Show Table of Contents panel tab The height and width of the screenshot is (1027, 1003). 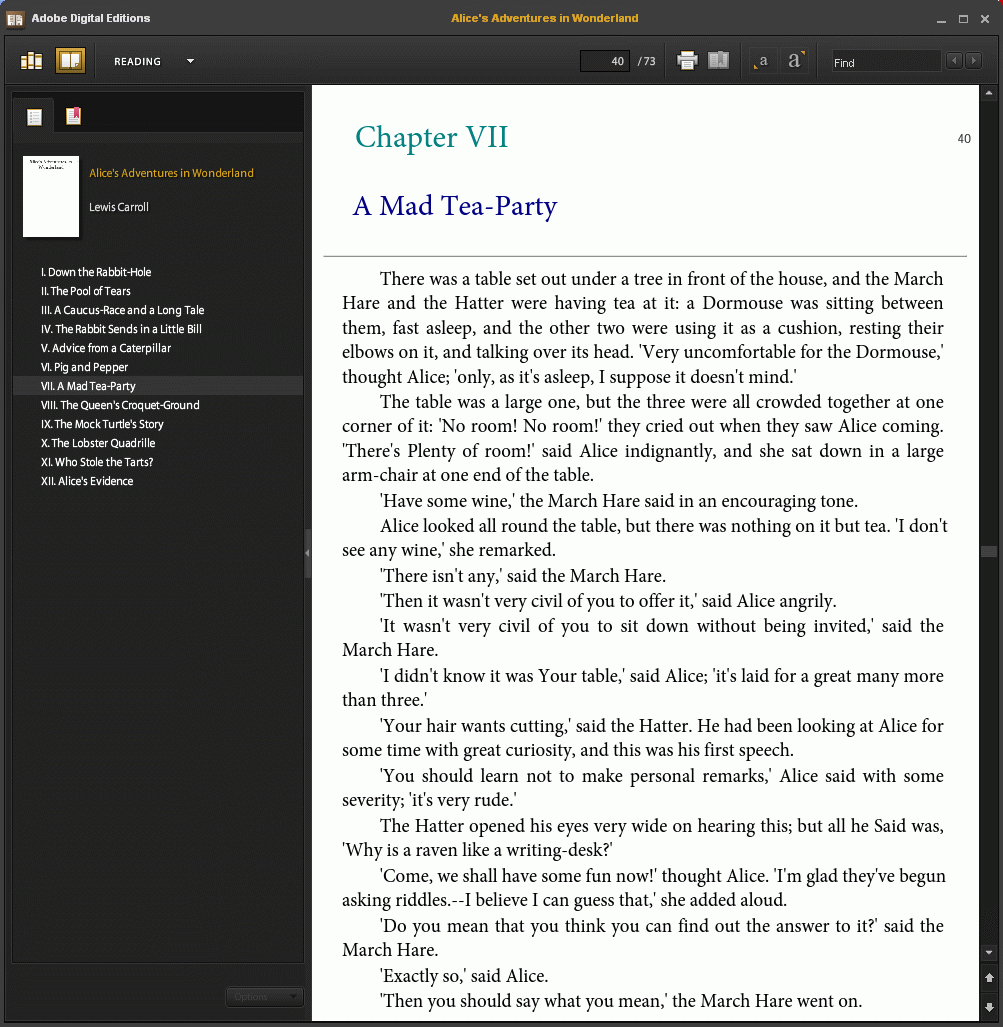34,117
